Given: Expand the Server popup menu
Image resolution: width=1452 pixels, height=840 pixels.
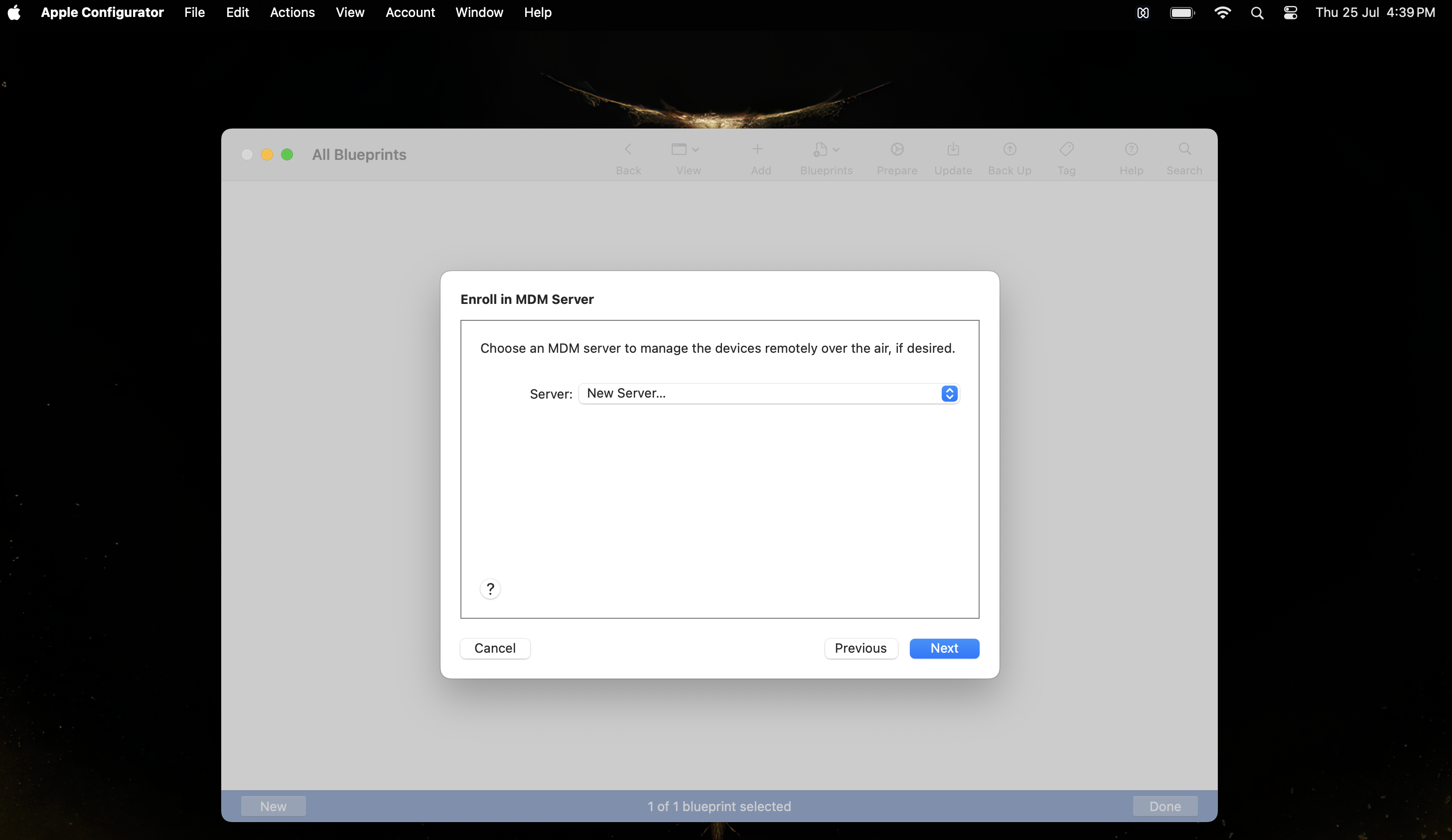Looking at the screenshot, I should 769,394.
